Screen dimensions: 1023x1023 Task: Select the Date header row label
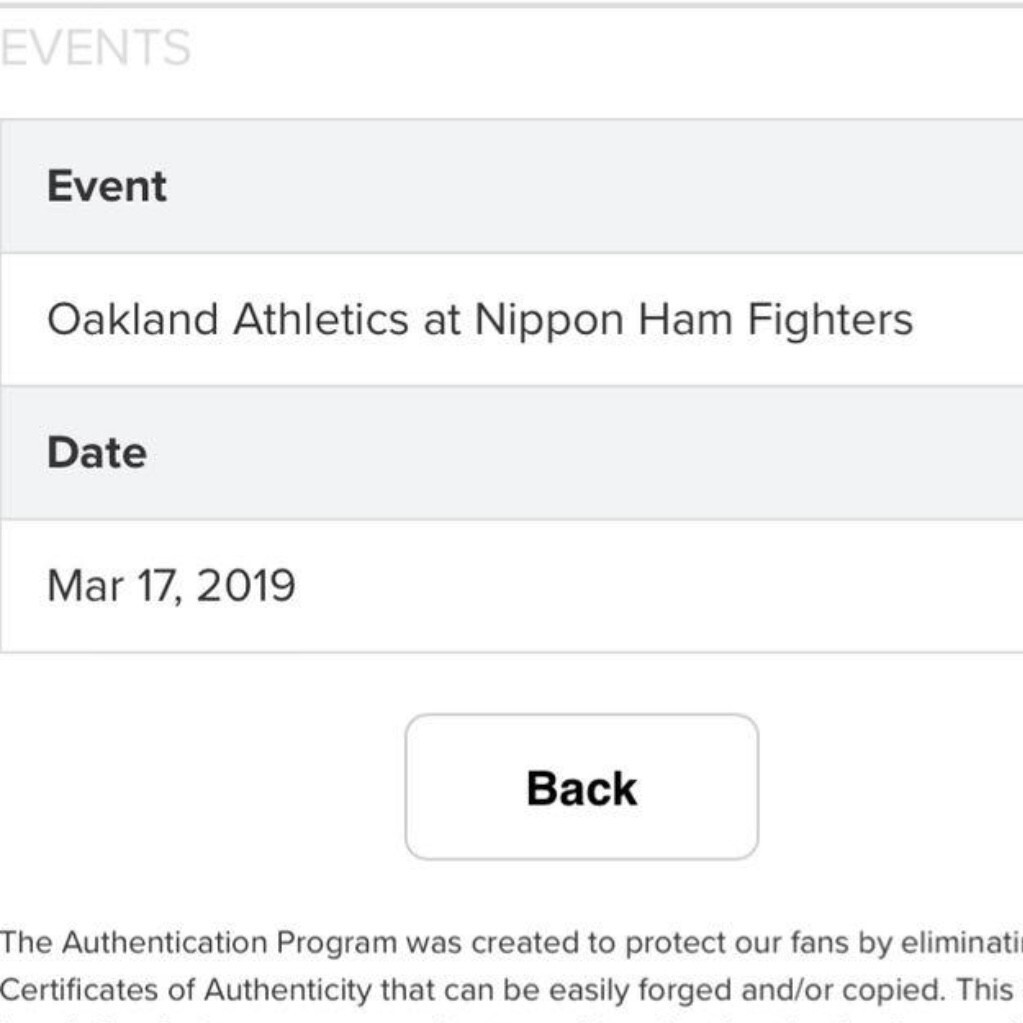pos(97,453)
